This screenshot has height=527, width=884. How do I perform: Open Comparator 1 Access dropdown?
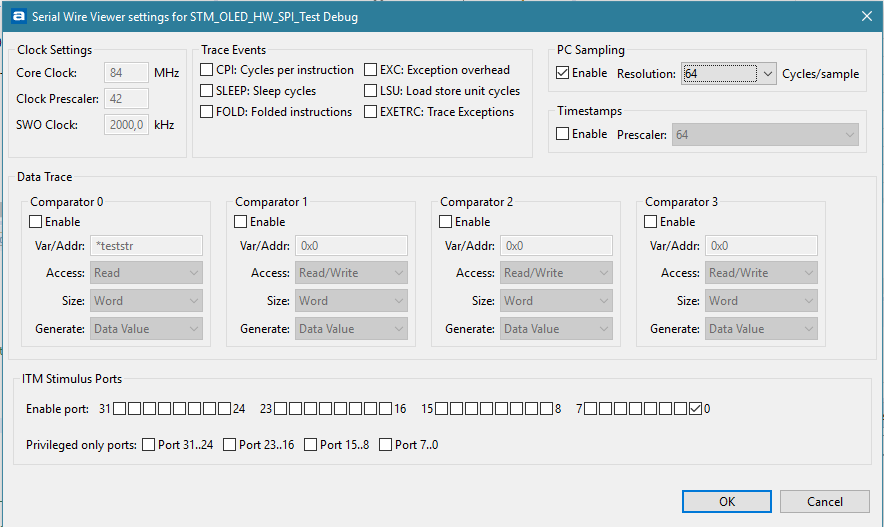(x=351, y=273)
